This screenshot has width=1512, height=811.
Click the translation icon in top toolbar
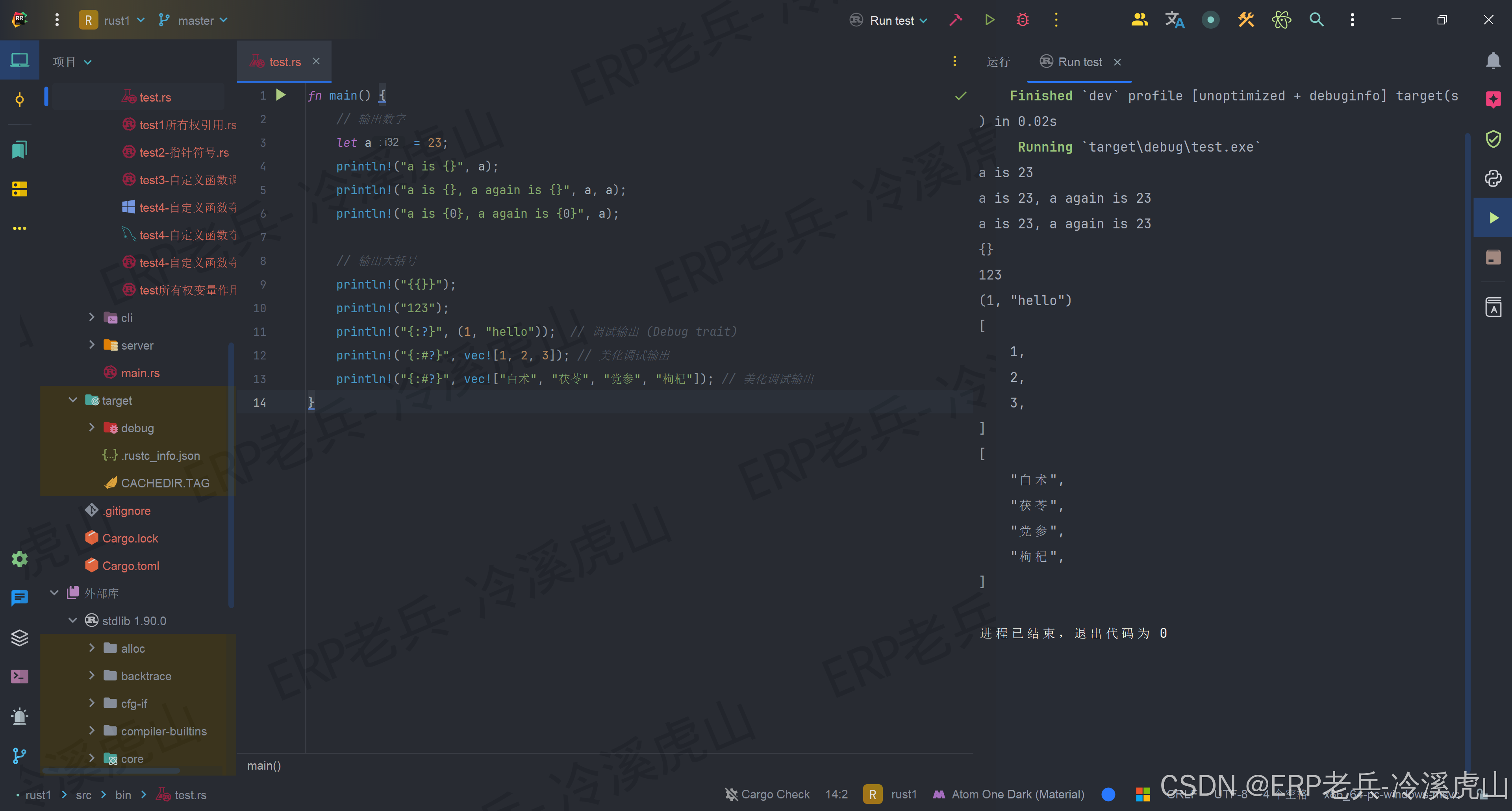[x=1175, y=20]
